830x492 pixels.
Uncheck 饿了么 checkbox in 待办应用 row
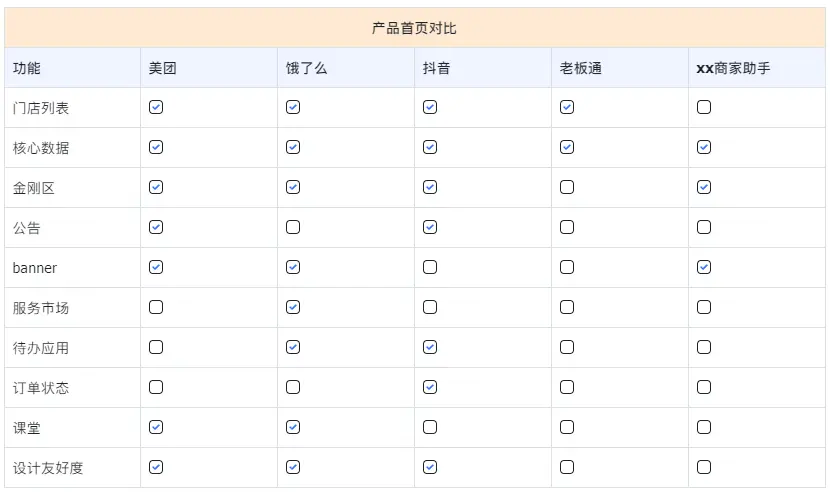293,347
